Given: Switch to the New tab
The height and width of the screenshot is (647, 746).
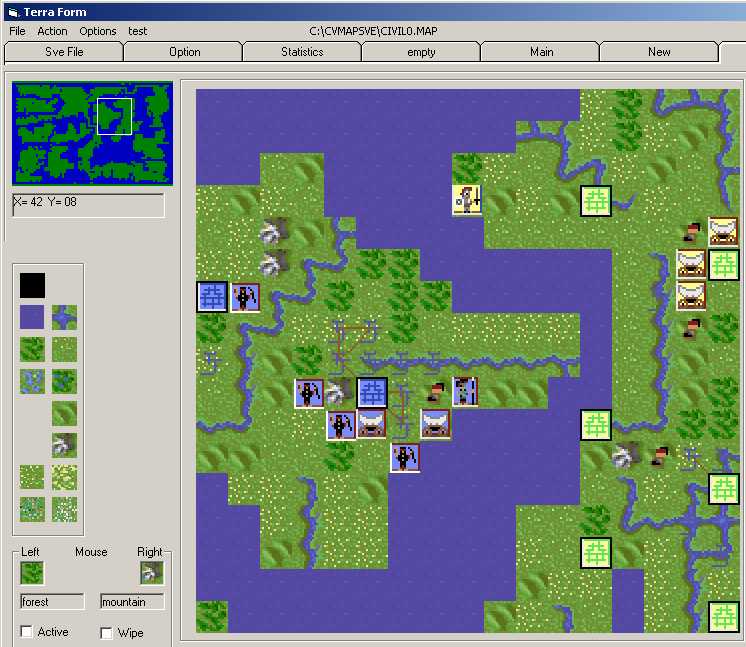Looking at the screenshot, I should [659, 52].
